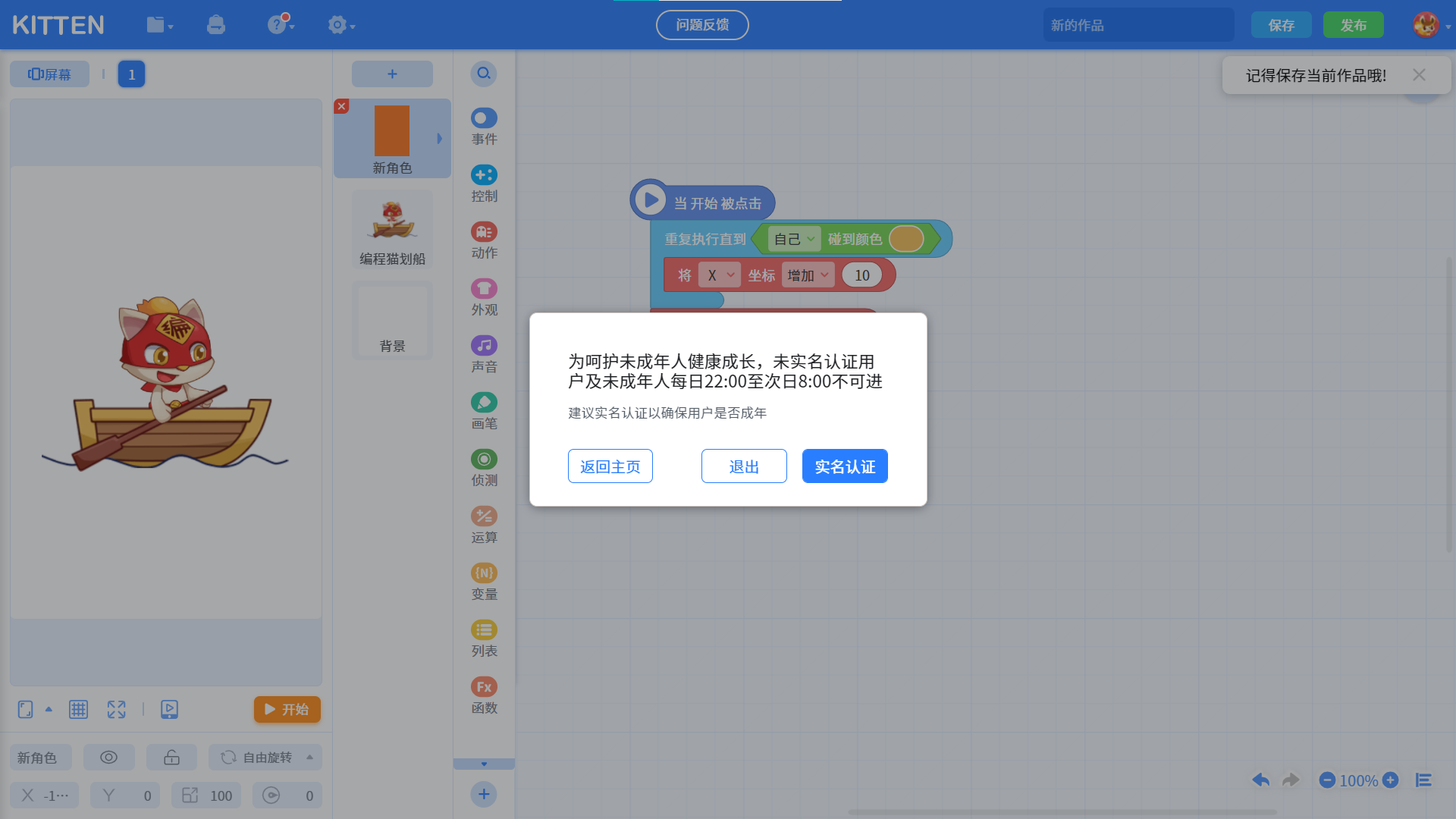Start the project with 开始 button
The width and height of the screenshot is (1456, 819).
click(287, 709)
